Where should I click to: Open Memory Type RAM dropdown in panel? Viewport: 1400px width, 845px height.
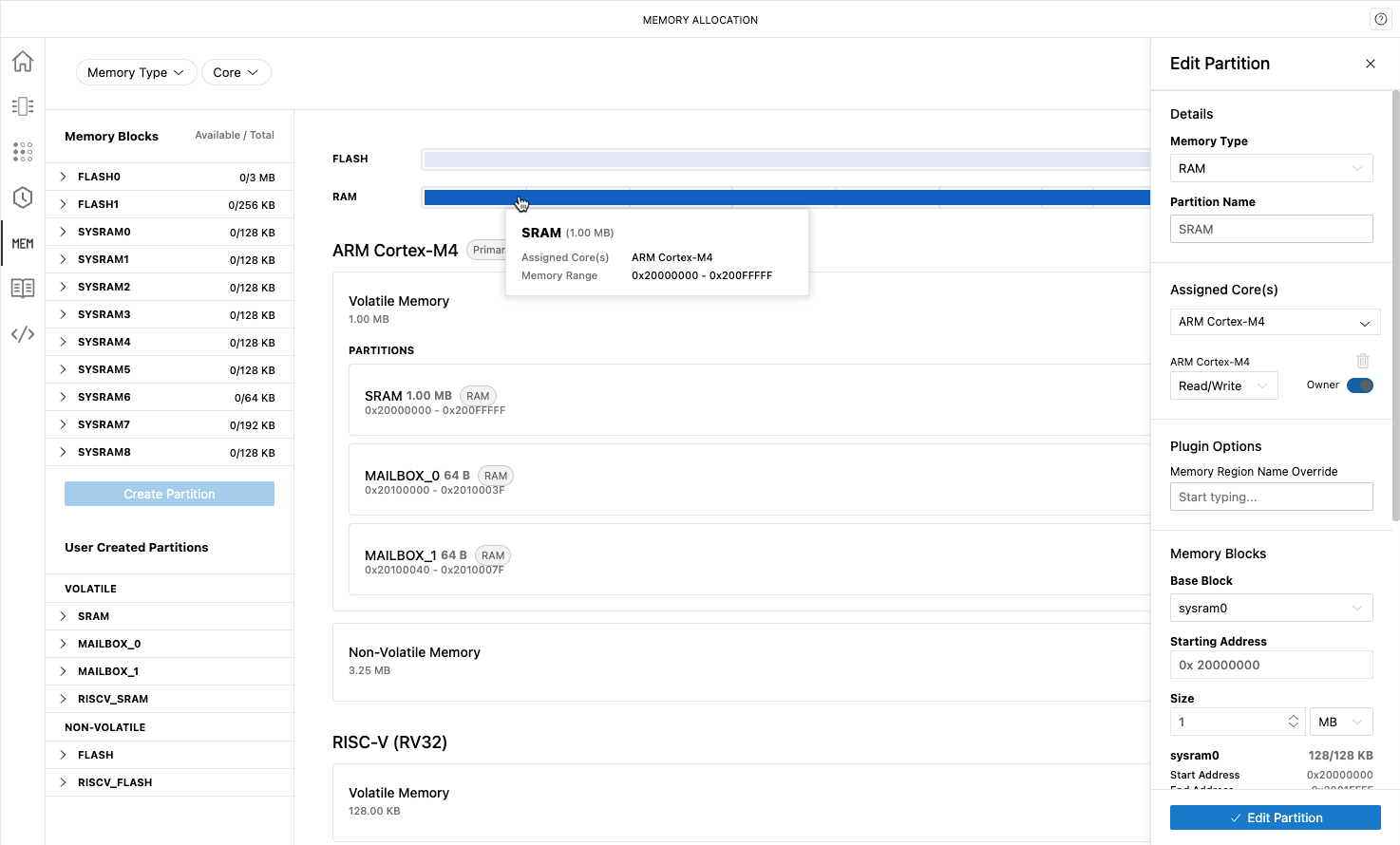coord(1271,168)
